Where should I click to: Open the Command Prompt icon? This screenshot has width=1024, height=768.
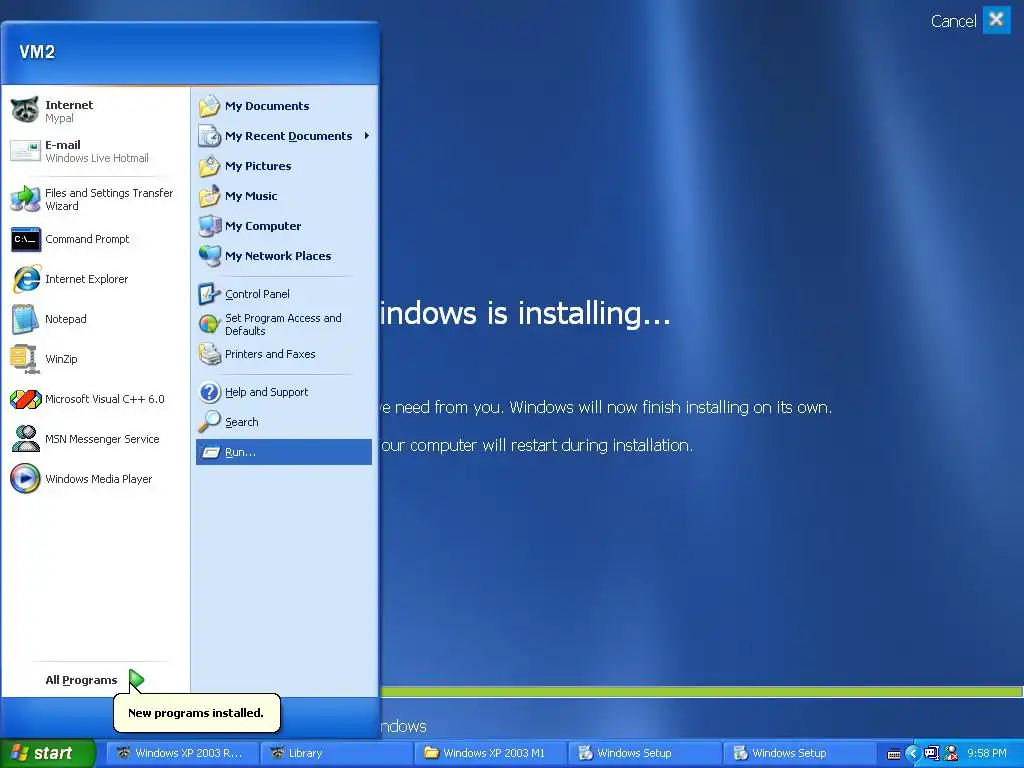(25, 239)
